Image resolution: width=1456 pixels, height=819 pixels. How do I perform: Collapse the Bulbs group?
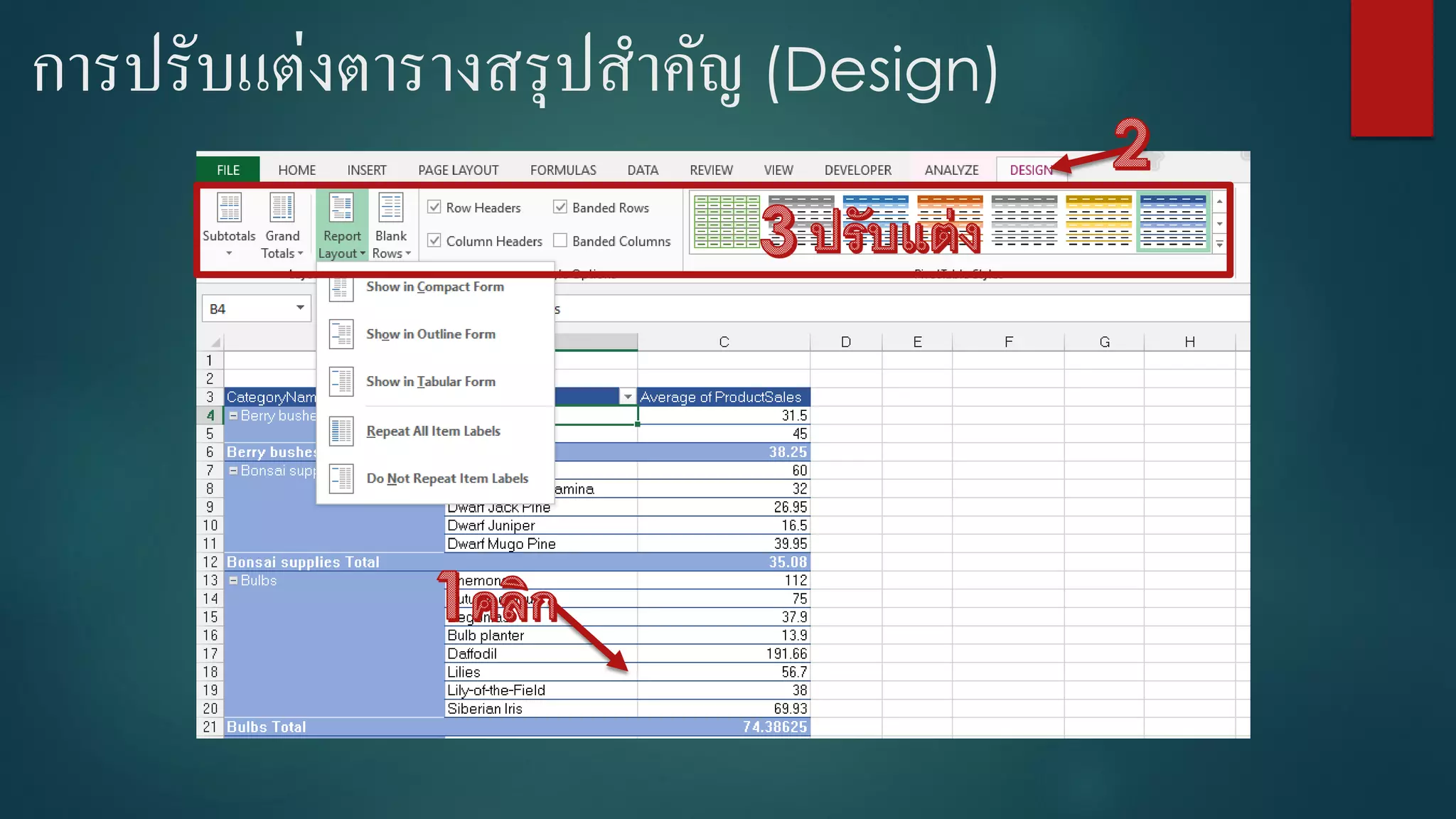(x=233, y=581)
